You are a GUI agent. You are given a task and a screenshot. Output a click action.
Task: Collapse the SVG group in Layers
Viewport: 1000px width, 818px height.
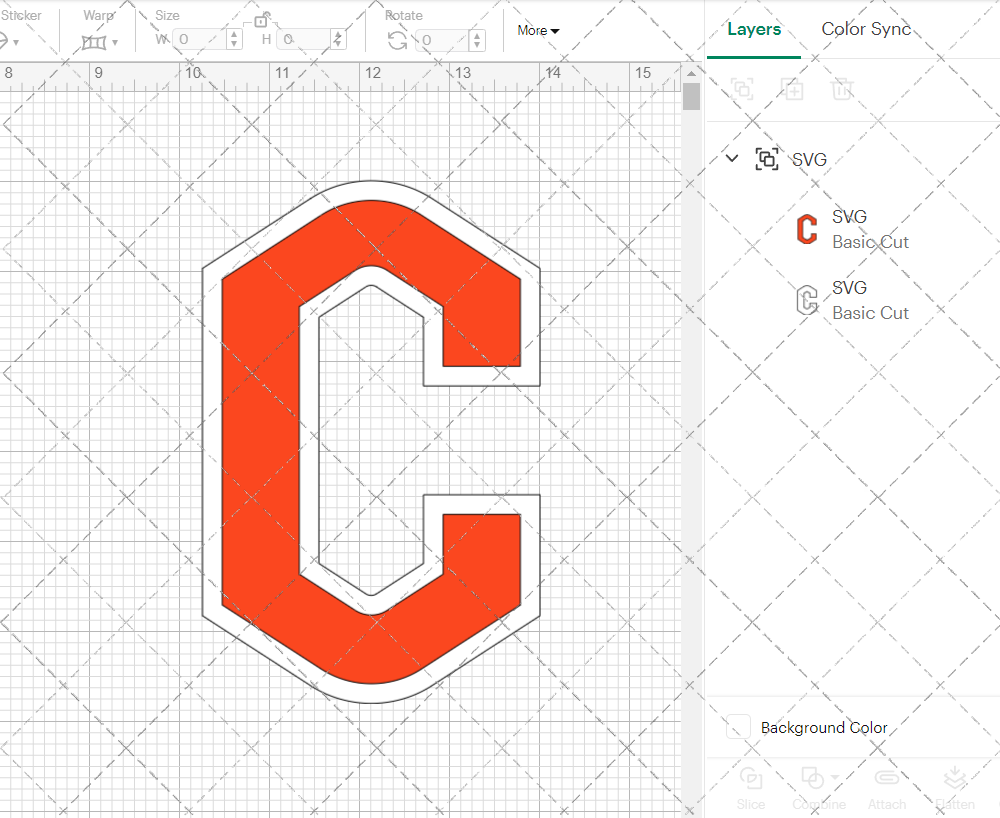pyautogui.click(x=732, y=158)
